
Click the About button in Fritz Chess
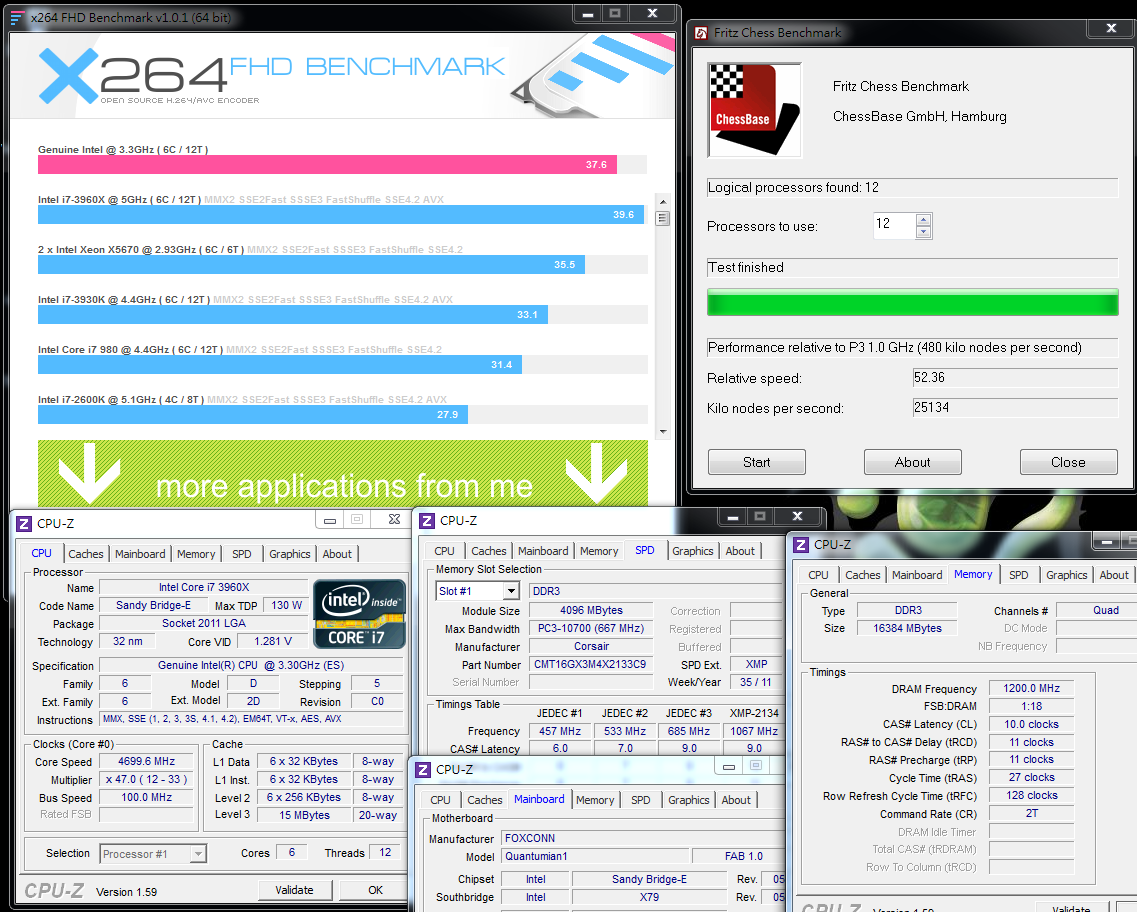912,462
